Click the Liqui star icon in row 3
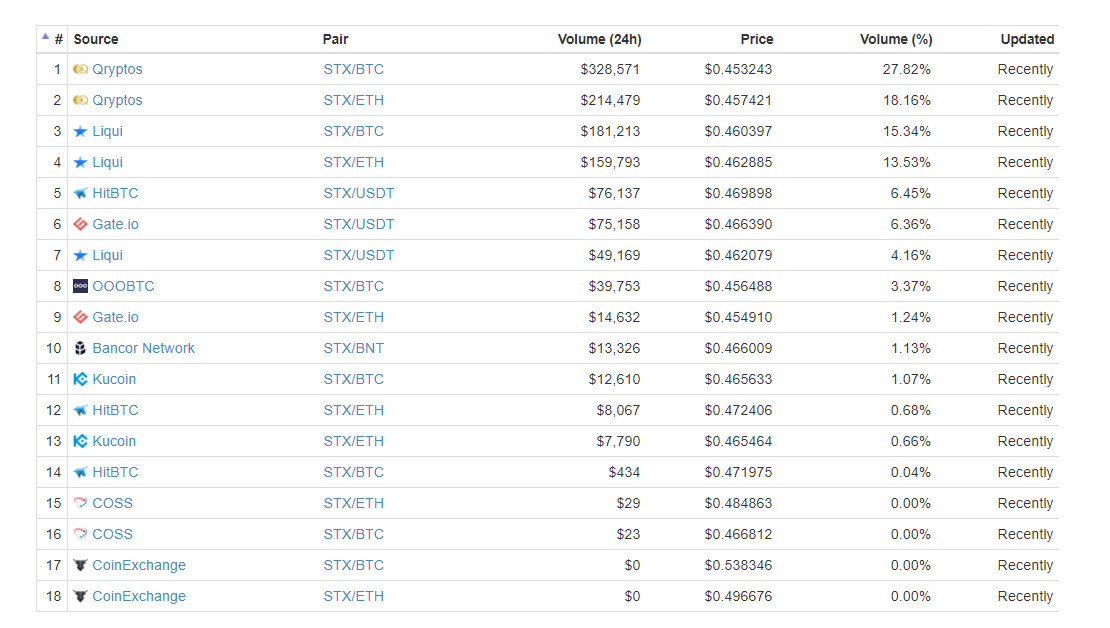The image size is (1110, 628). coord(80,132)
